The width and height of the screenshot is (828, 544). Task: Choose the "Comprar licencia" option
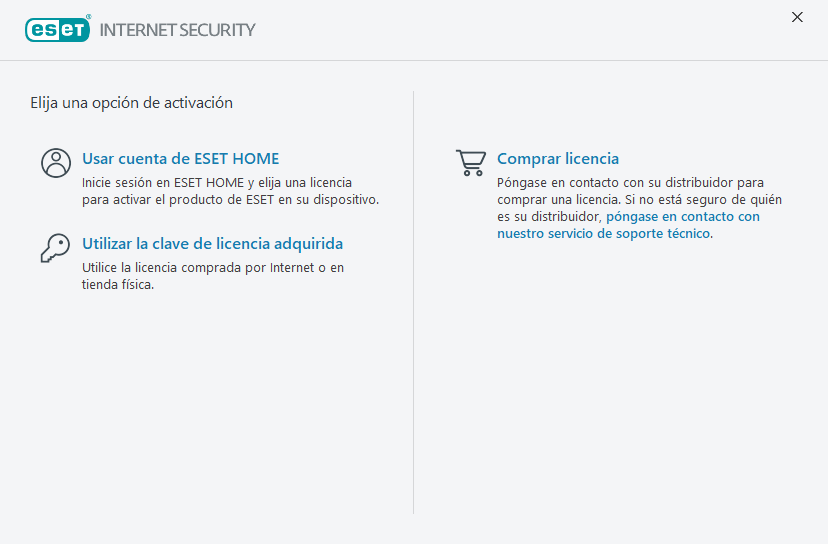point(558,159)
